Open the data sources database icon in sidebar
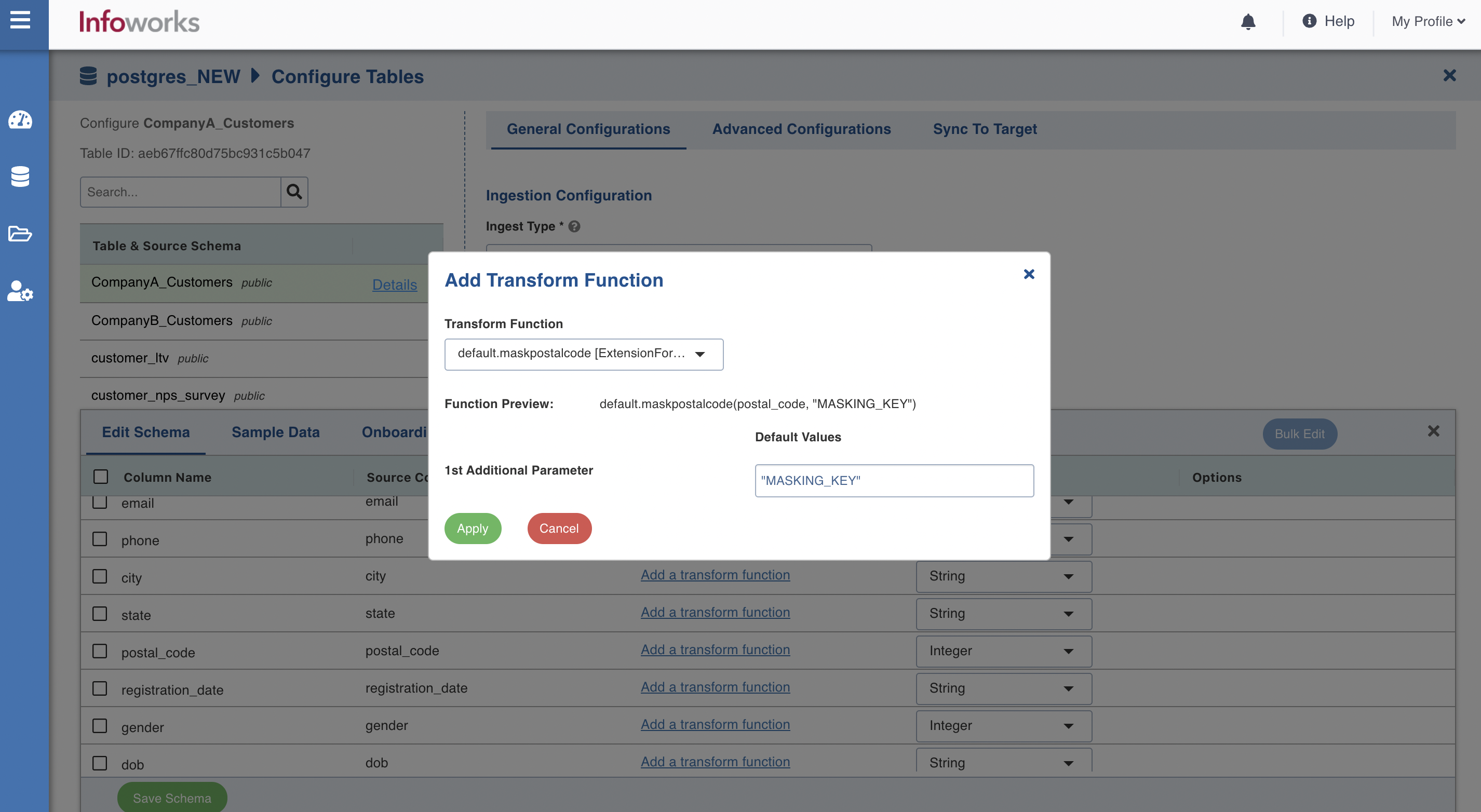 coord(20,177)
